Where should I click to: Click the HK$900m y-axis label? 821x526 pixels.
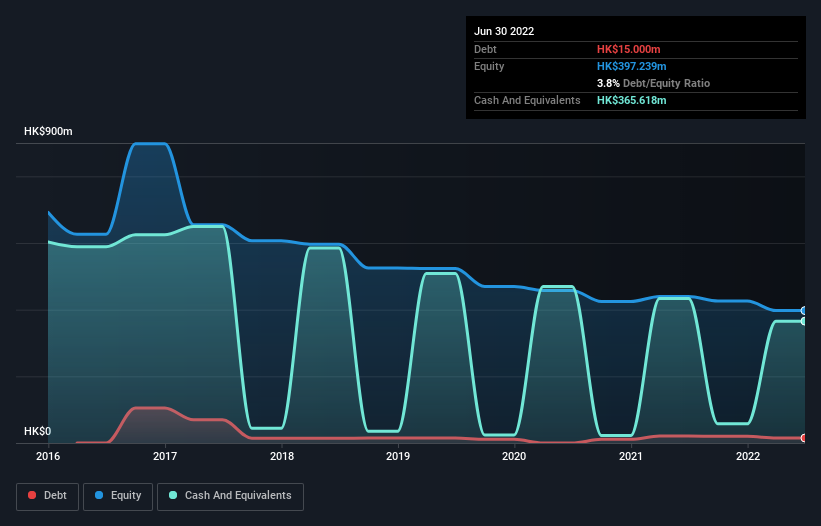point(48,131)
